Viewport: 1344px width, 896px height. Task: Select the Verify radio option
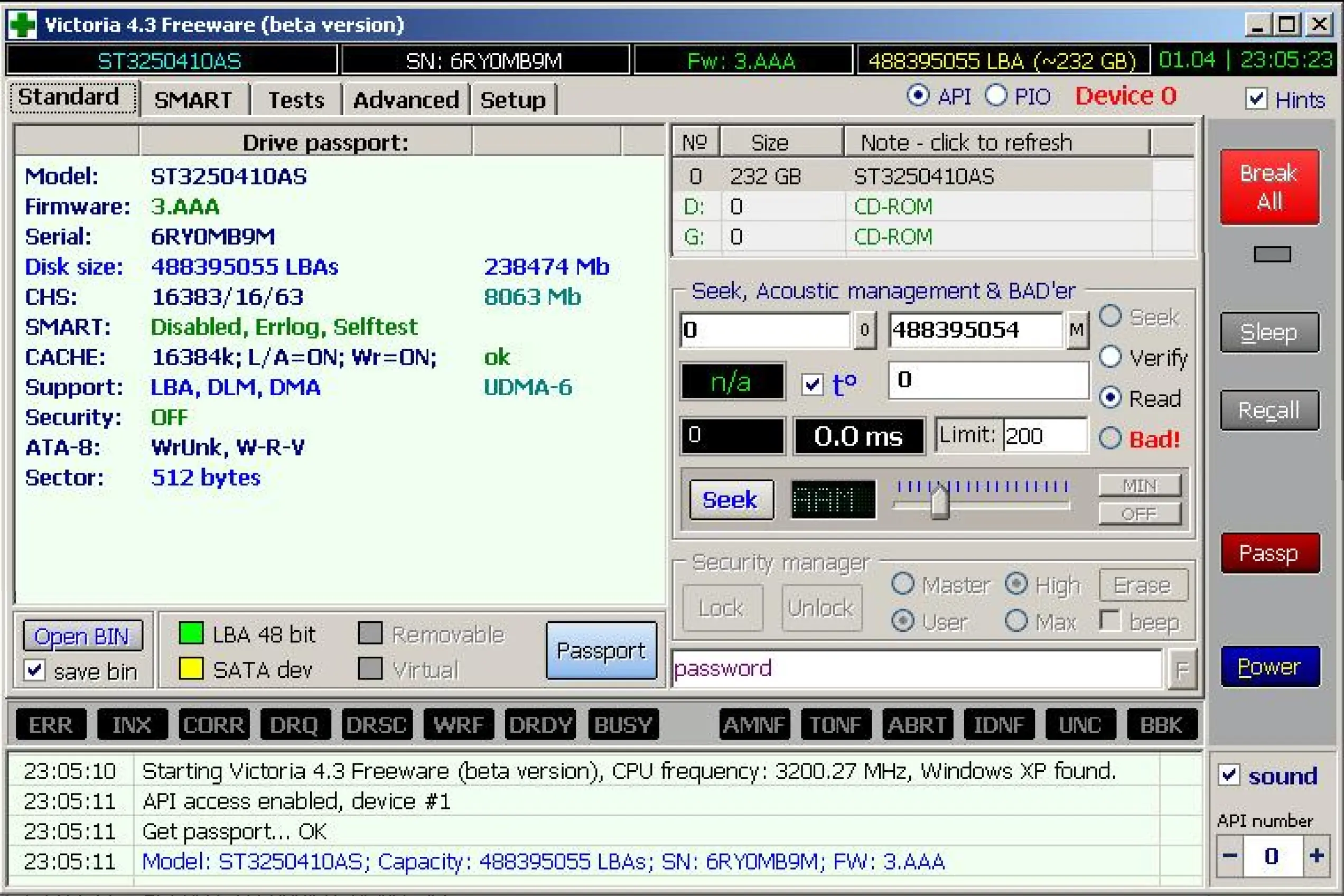(x=1110, y=357)
